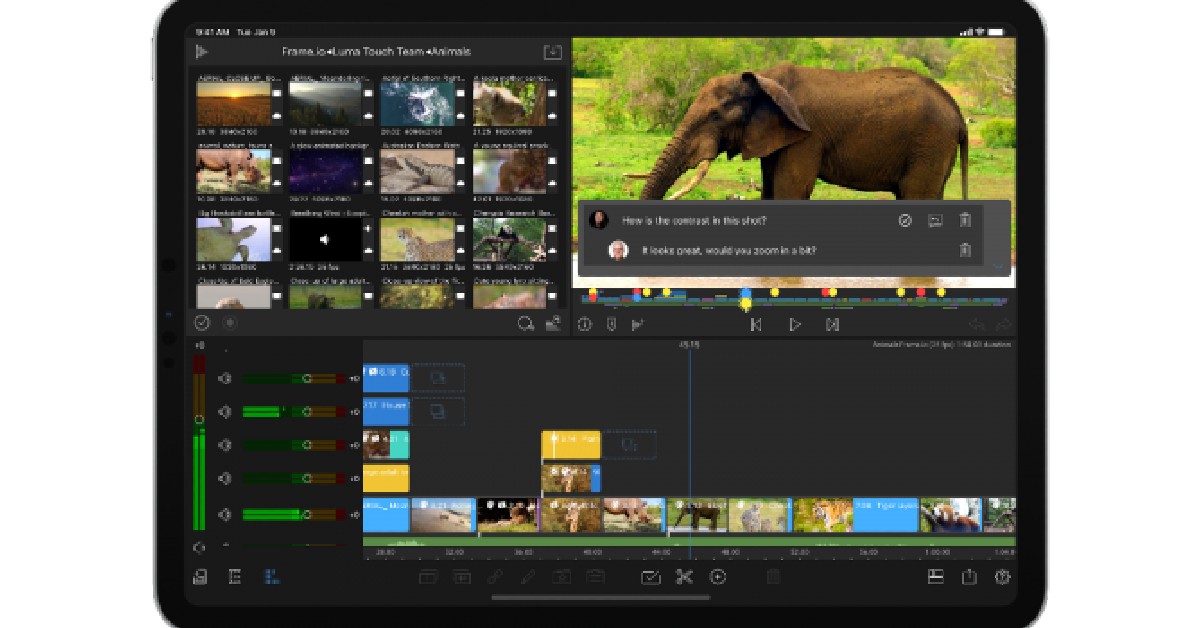
Task: Open the export share icon
Action: coord(969,577)
